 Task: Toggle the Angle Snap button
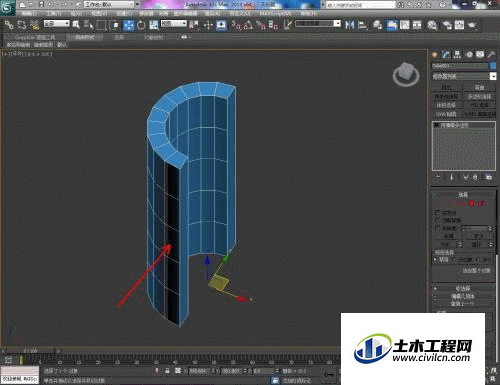(248, 25)
